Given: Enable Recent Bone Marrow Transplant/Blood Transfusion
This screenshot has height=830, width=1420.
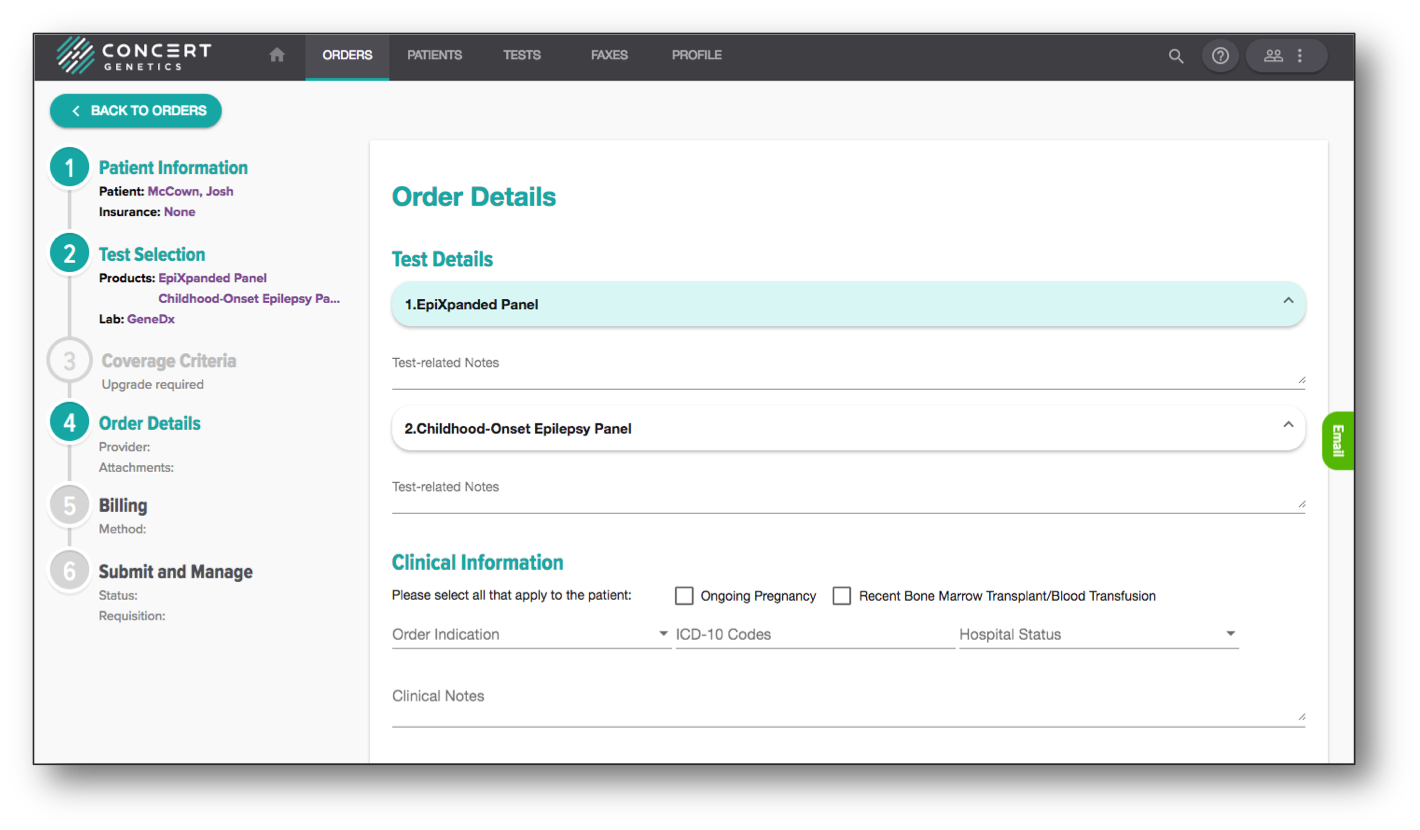Looking at the screenshot, I should tap(841, 595).
